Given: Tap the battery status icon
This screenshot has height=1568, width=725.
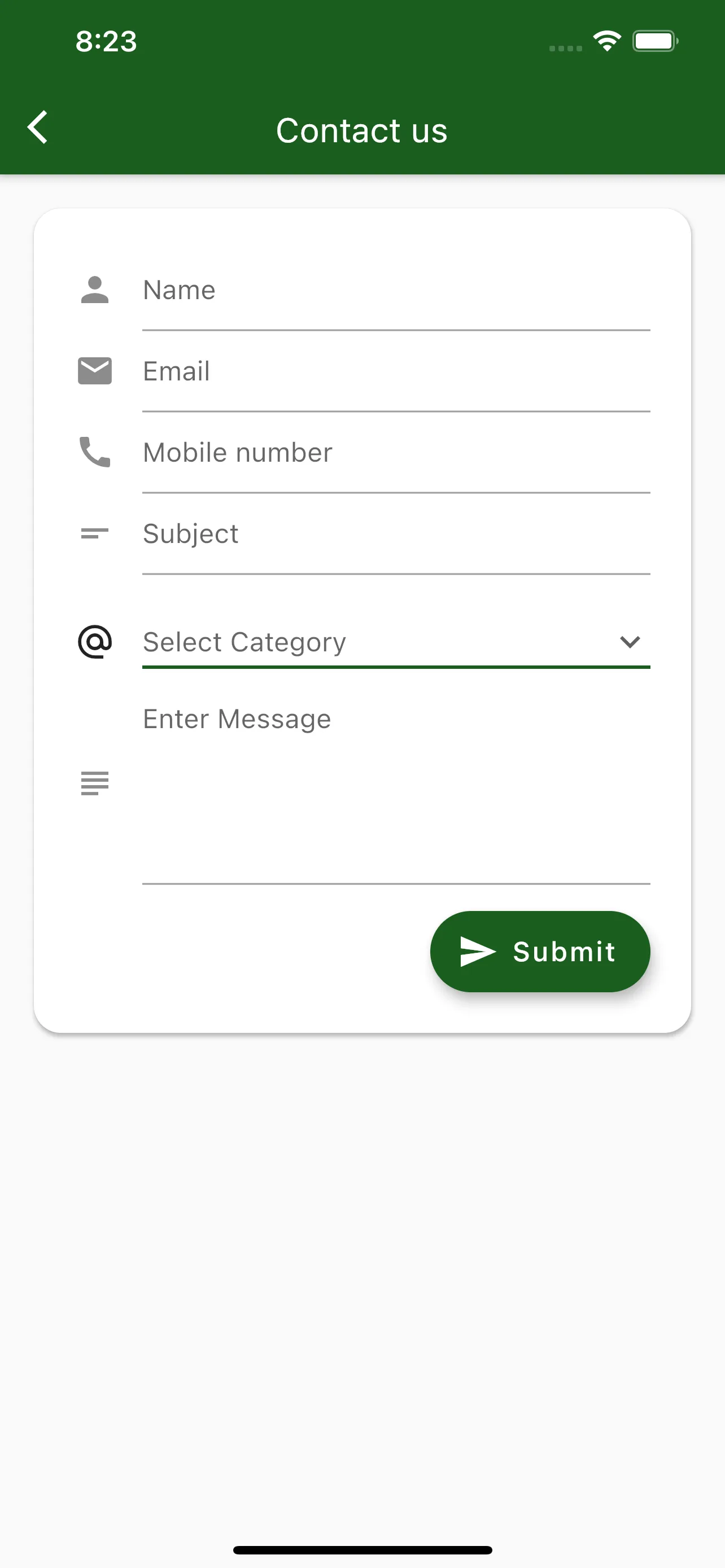Looking at the screenshot, I should pyautogui.click(x=656, y=41).
